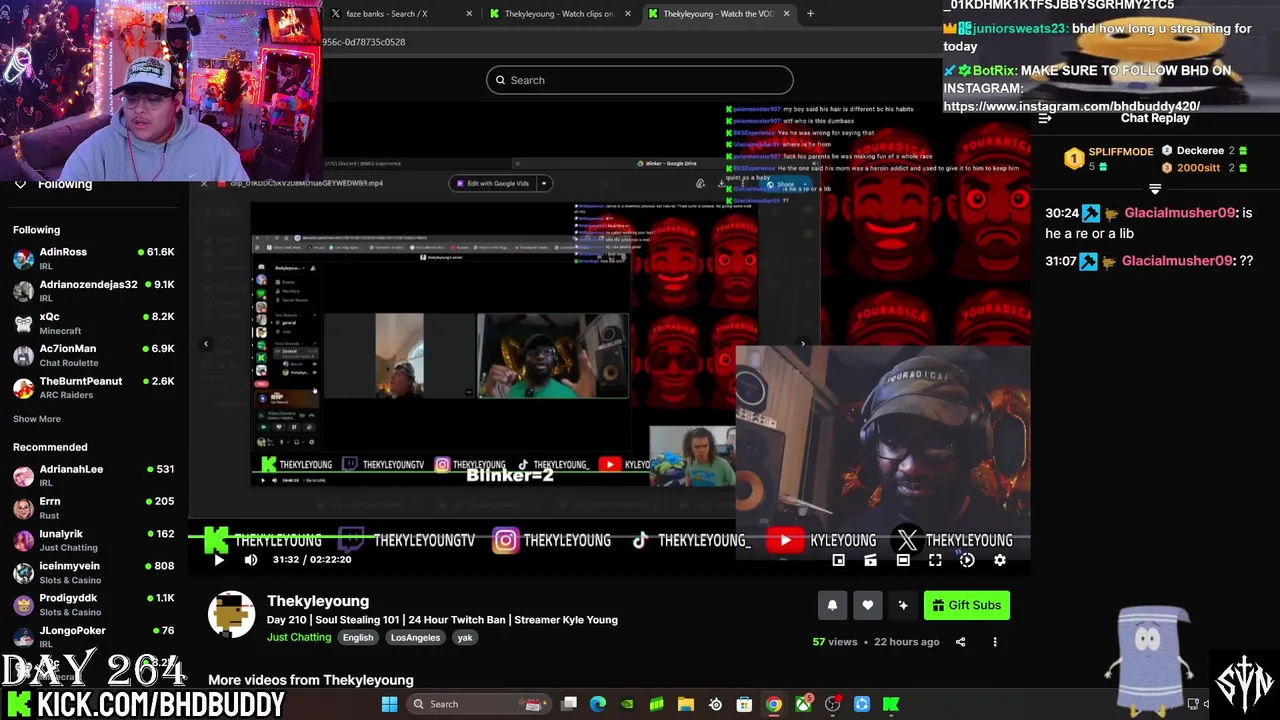
Task: Cast the video to another device
Action: coord(871,561)
